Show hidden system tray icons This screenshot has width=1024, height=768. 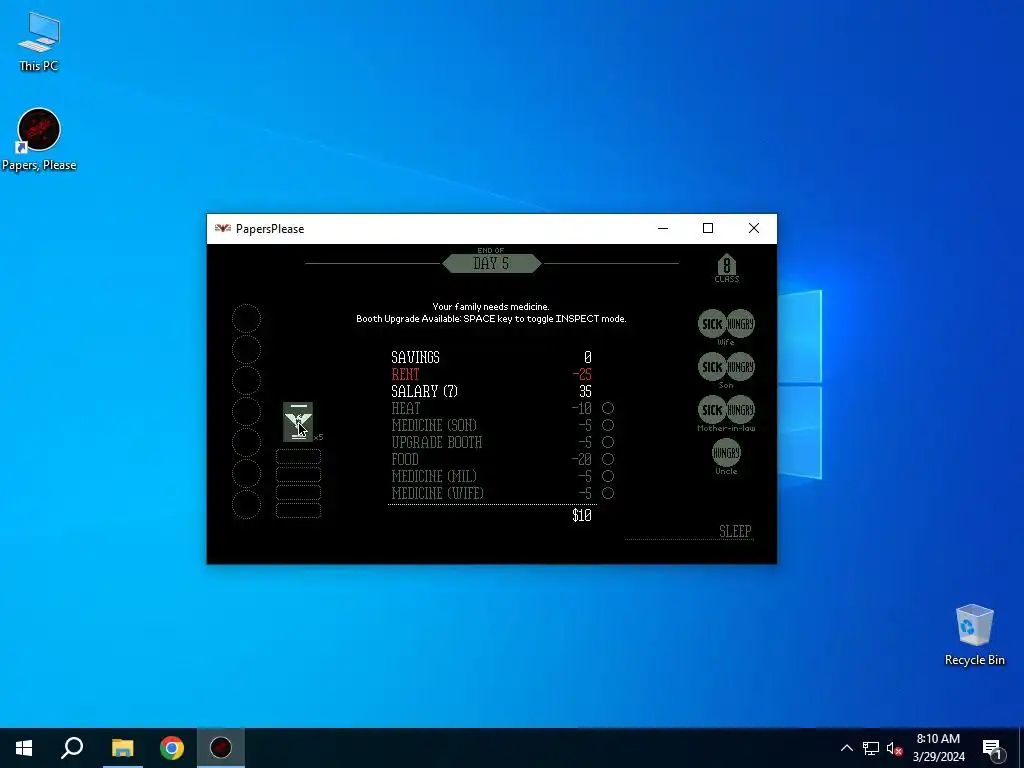846,748
